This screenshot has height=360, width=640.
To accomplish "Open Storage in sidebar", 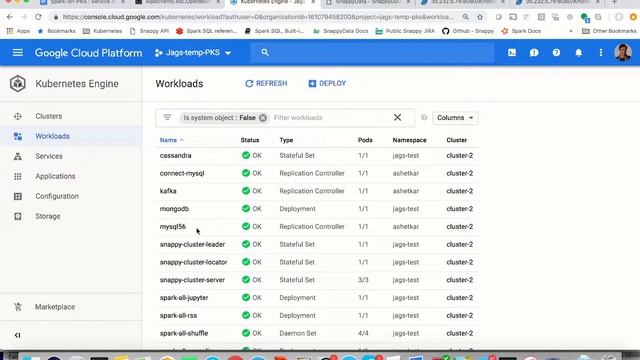I will point(48,216).
